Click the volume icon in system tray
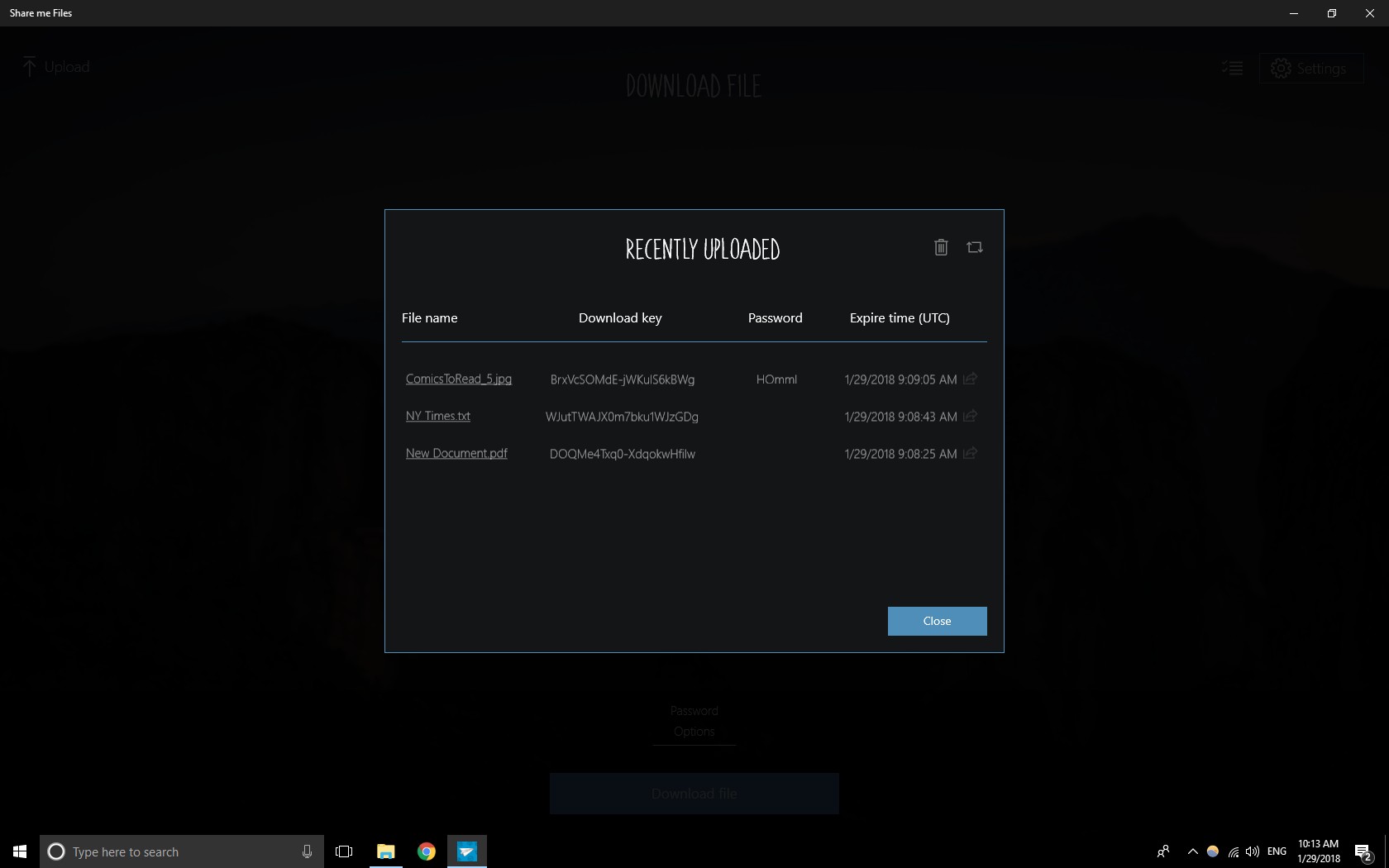 pyautogui.click(x=1253, y=851)
